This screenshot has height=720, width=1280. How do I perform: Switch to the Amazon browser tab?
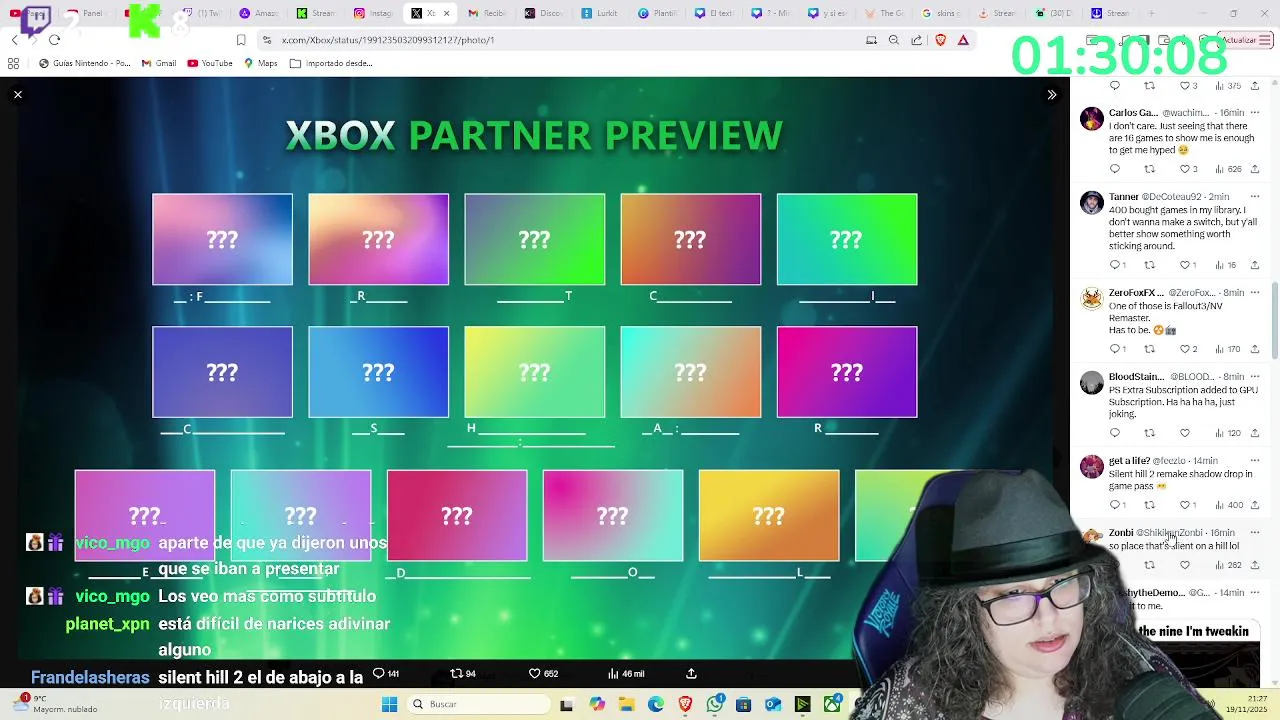(x=259, y=13)
